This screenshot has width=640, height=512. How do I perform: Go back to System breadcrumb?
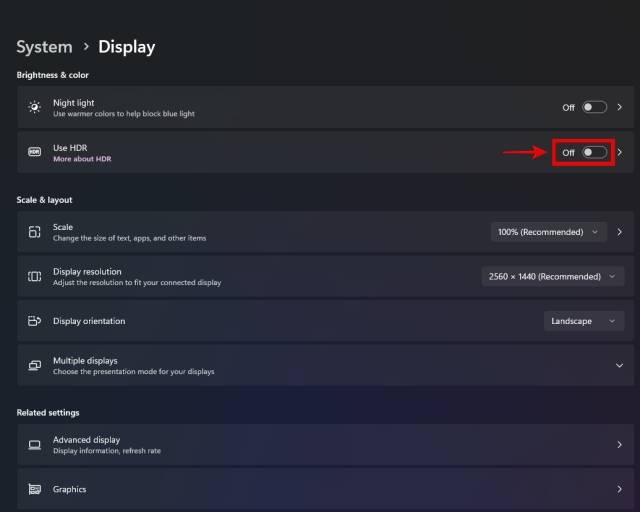[44, 47]
